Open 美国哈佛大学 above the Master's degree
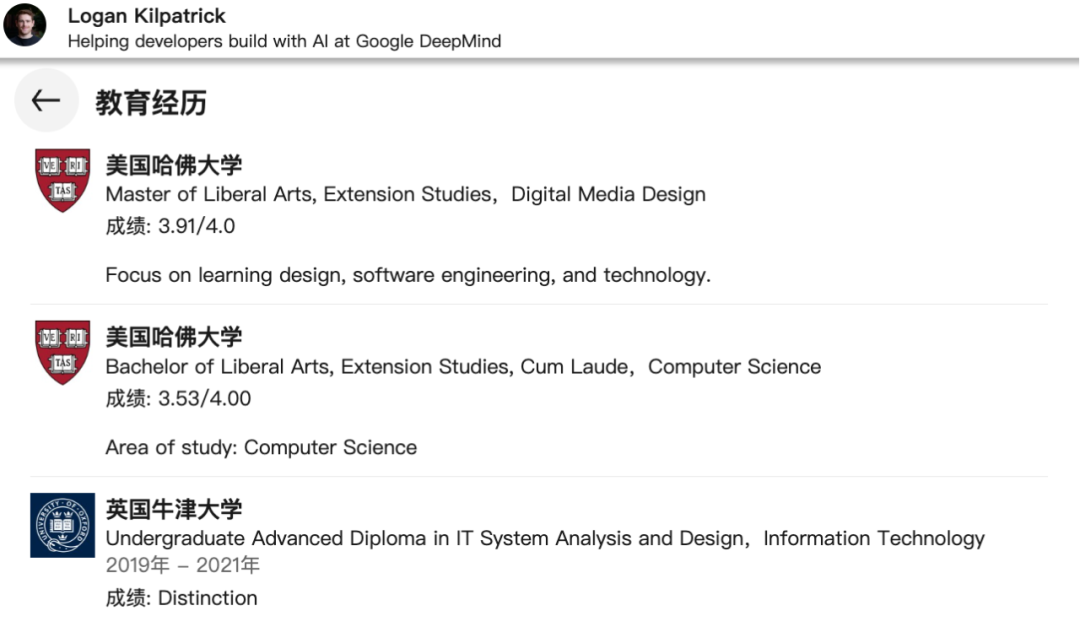 pos(173,164)
